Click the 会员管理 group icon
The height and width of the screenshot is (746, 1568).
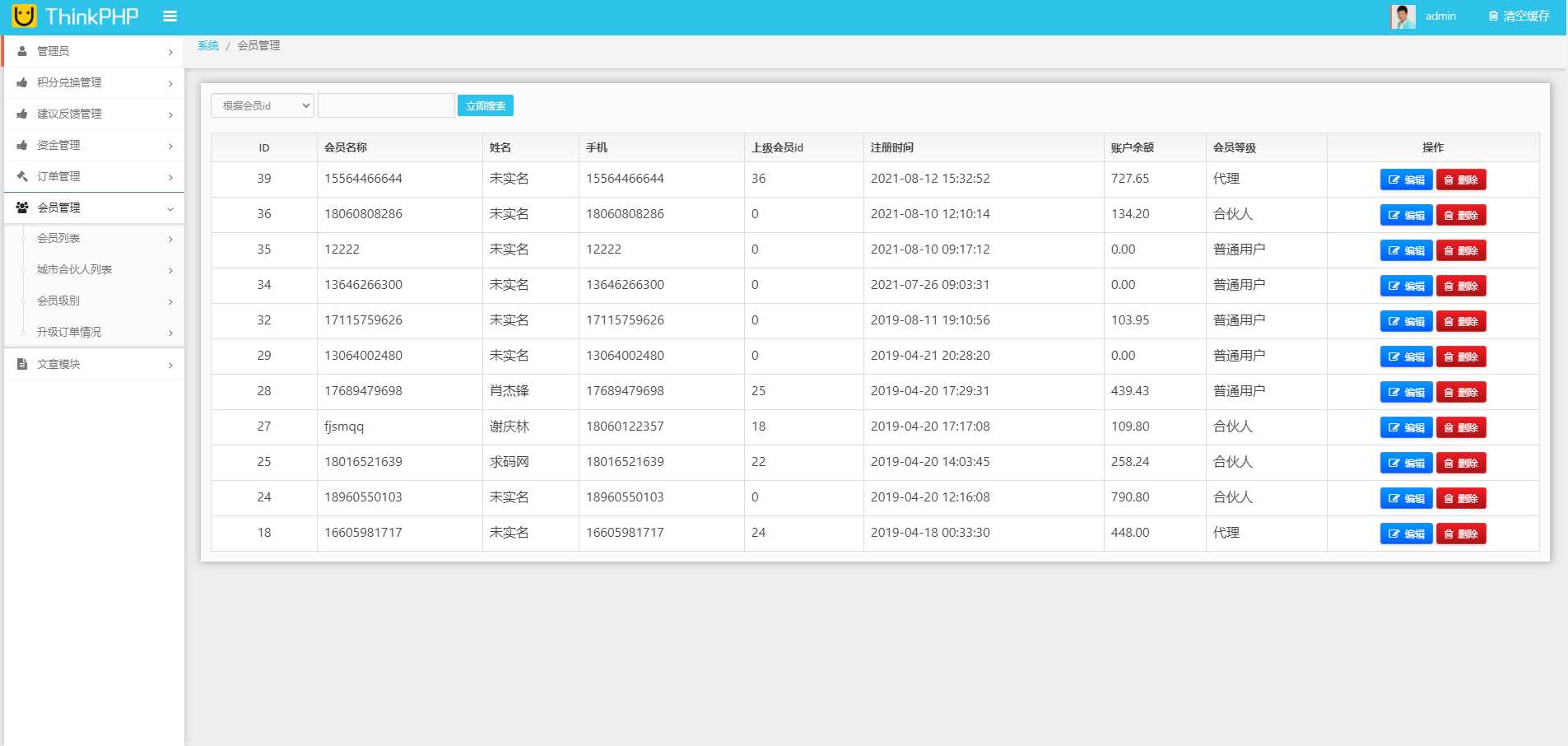pos(22,207)
